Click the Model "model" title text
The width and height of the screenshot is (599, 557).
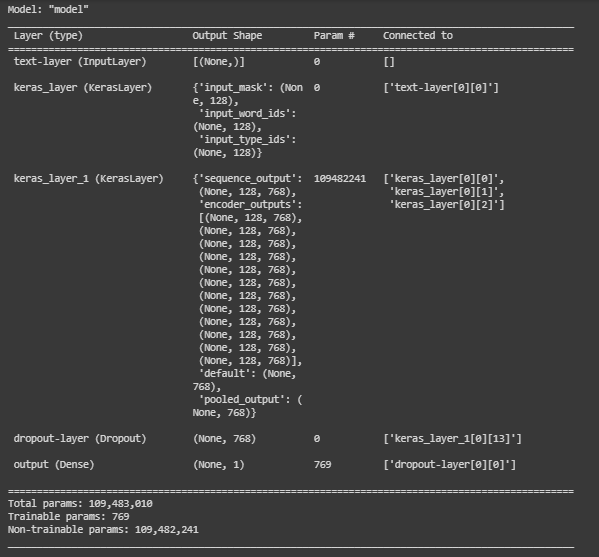coord(48,9)
